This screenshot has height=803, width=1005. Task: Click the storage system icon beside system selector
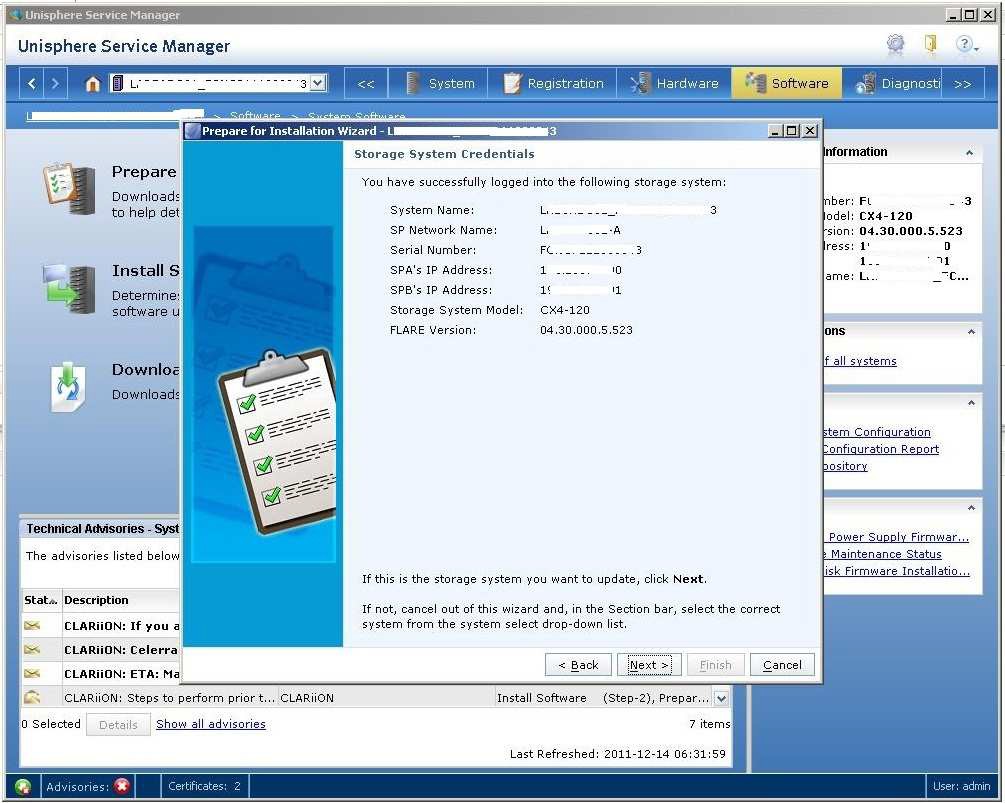(117, 83)
